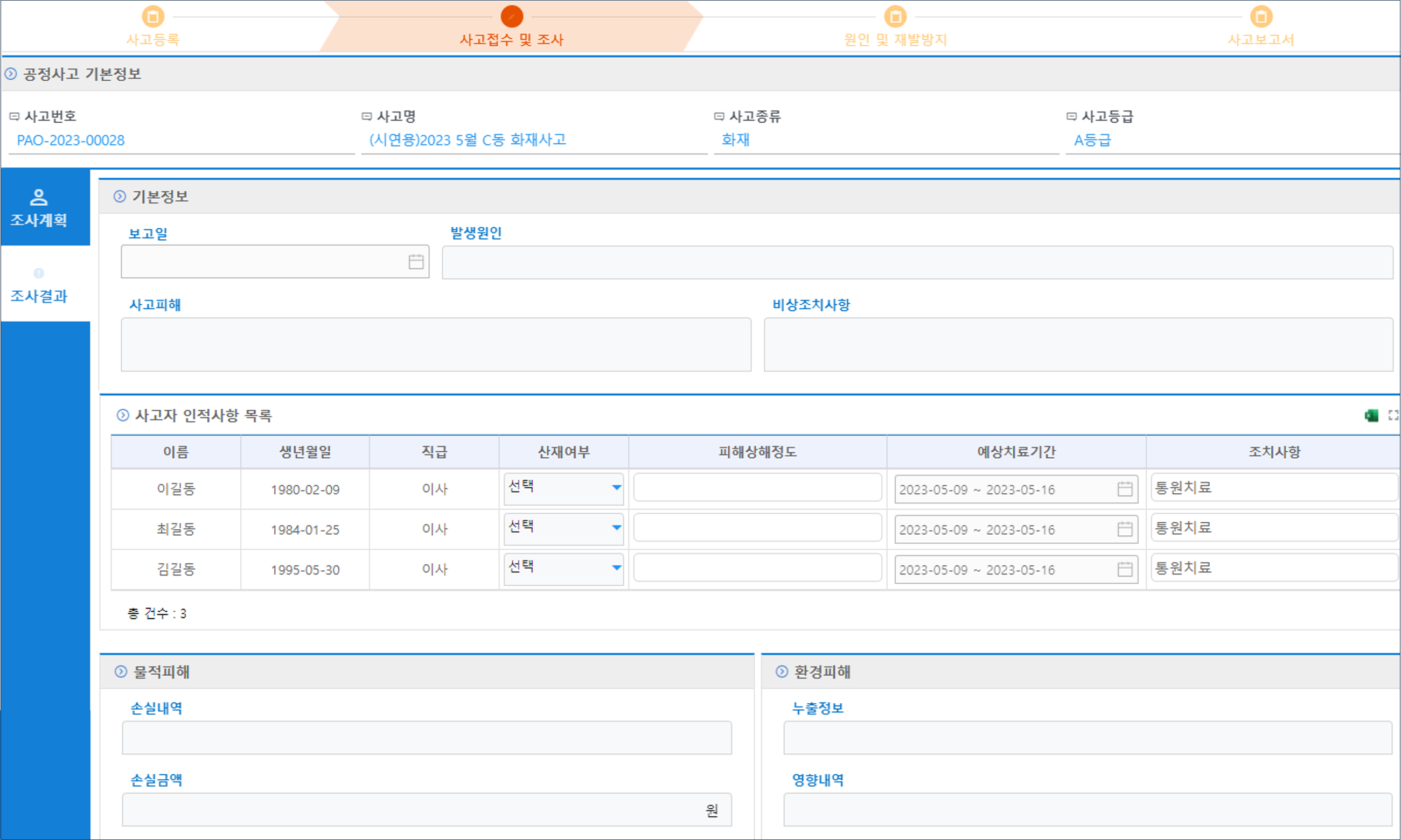Click the 이름 column header
The image size is (1401, 840).
[176, 452]
